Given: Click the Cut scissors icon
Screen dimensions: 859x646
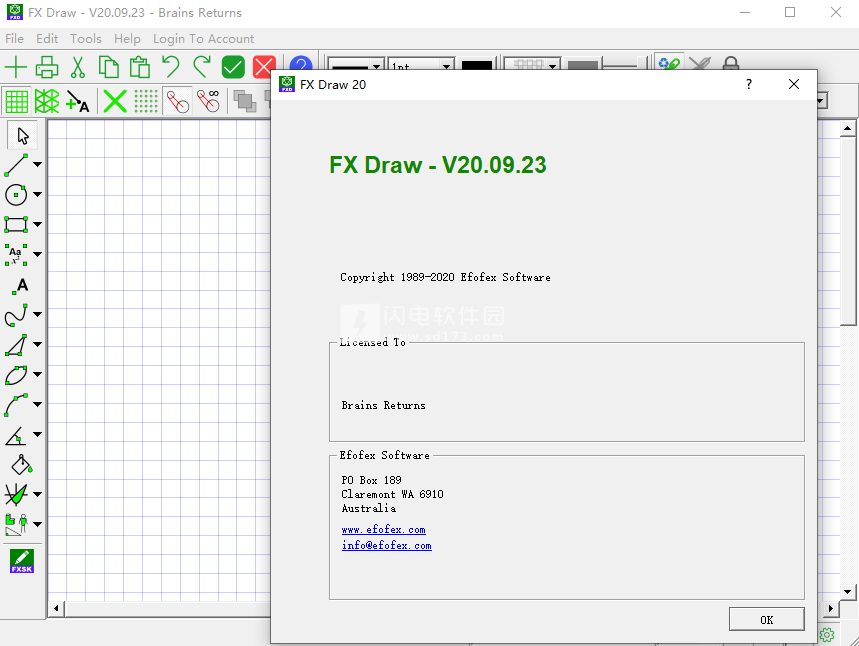Looking at the screenshot, I should tap(78, 67).
